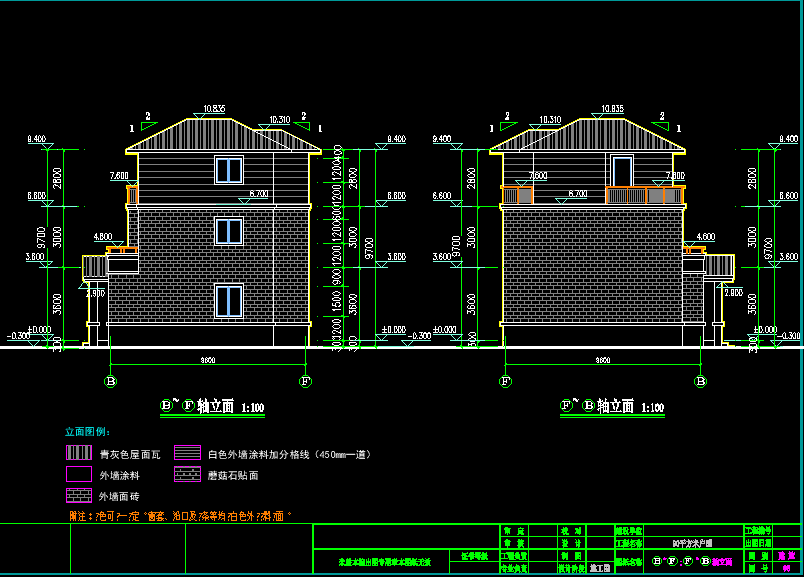Click the orange note text below the legend
Viewport: 804px width, 577px height.
pyautogui.click(x=179, y=516)
